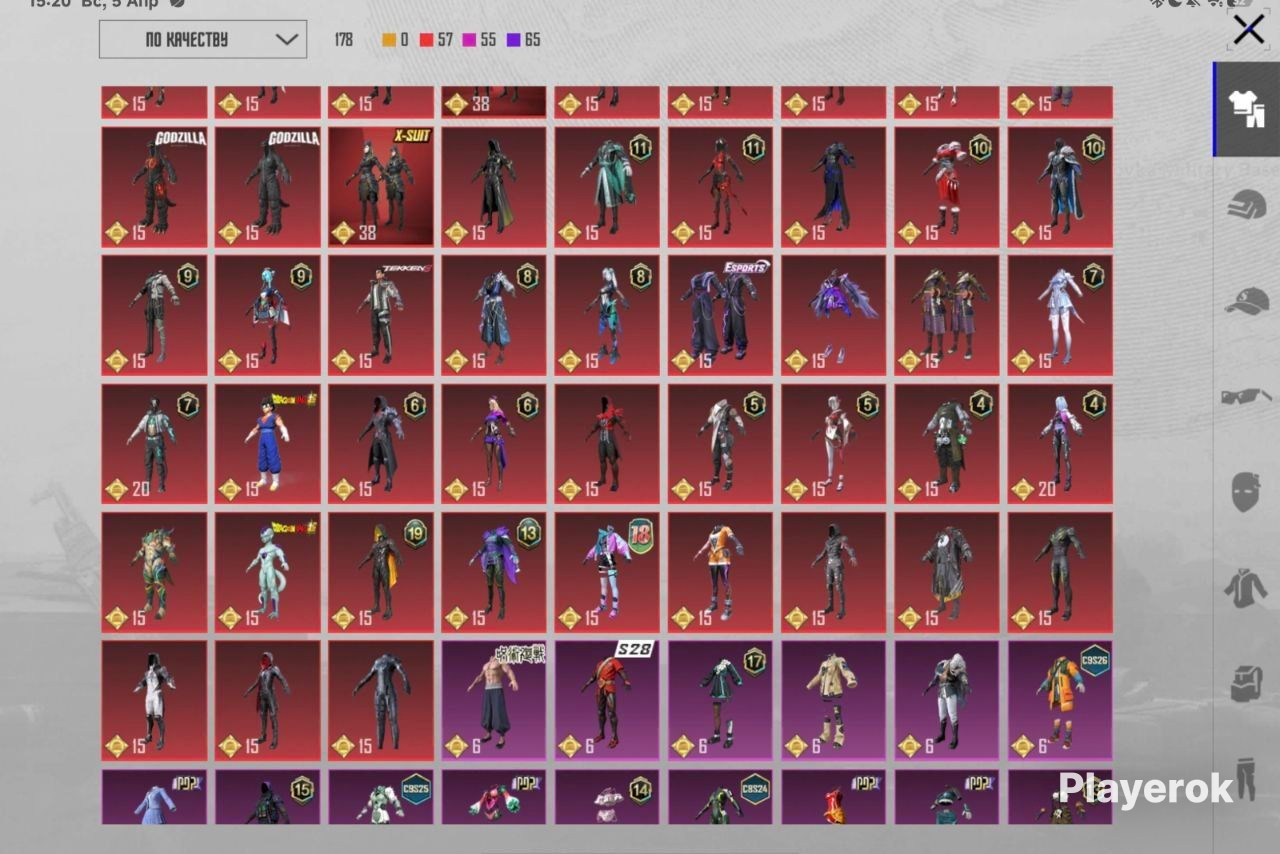Open the sunglasses category in the sidebar
Viewport: 1280px width, 854px height.
pyautogui.click(x=1247, y=397)
